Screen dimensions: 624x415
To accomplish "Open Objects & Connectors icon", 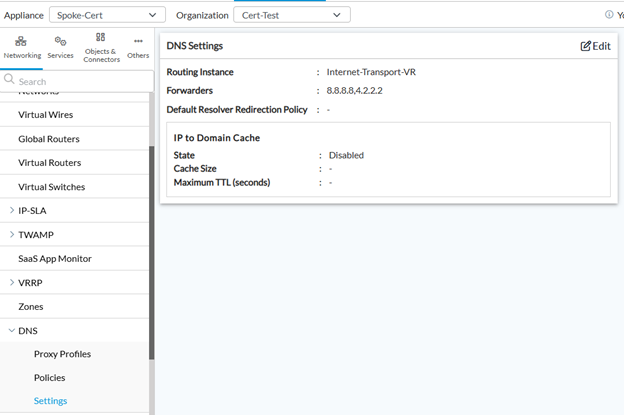I will [100, 37].
